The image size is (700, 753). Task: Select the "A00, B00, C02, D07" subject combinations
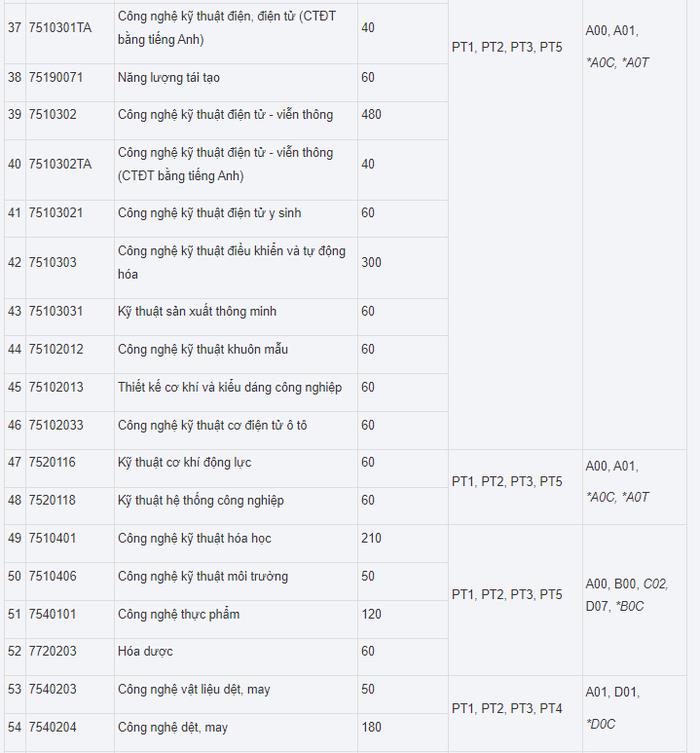point(627,594)
